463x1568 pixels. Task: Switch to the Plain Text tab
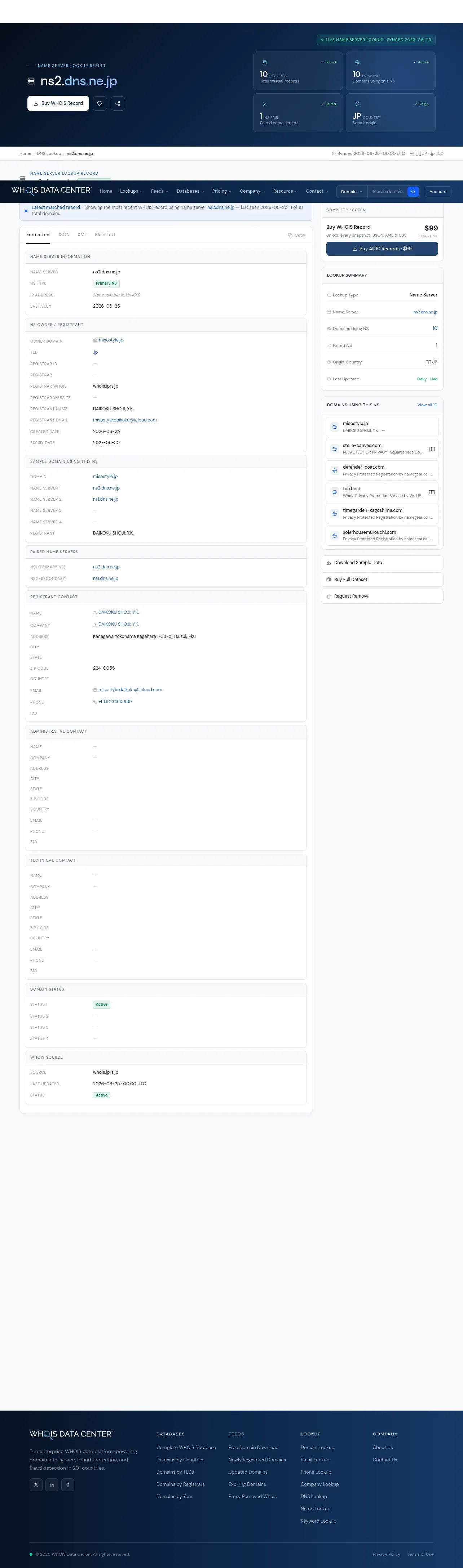(x=105, y=234)
